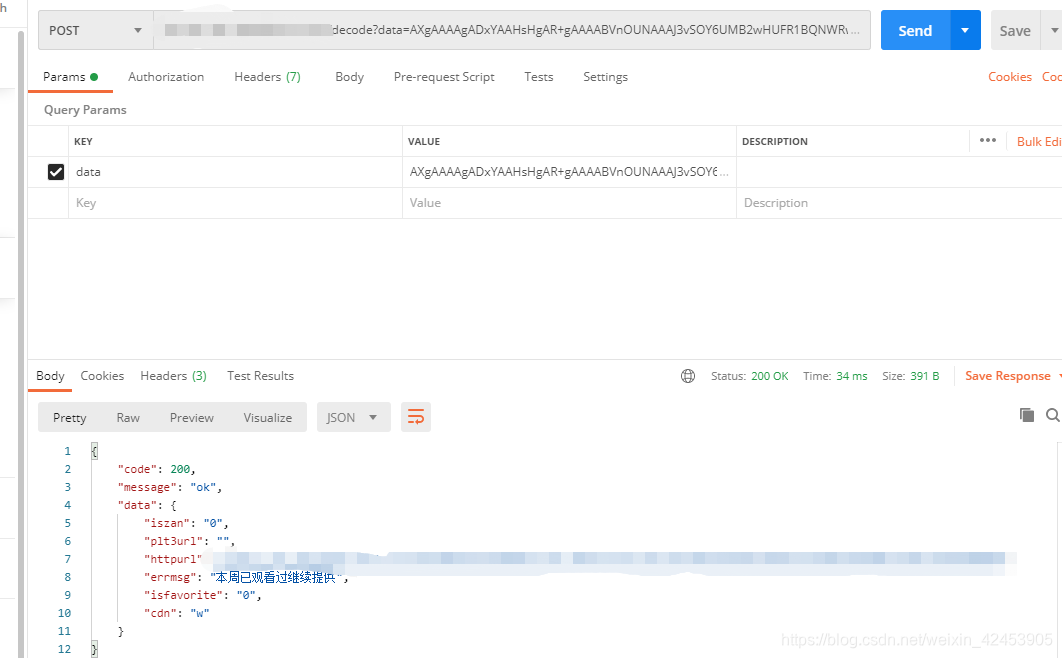Open the Tests tab
The width and height of the screenshot is (1062, 658).
pyautogui.click(x=538, y=76)
